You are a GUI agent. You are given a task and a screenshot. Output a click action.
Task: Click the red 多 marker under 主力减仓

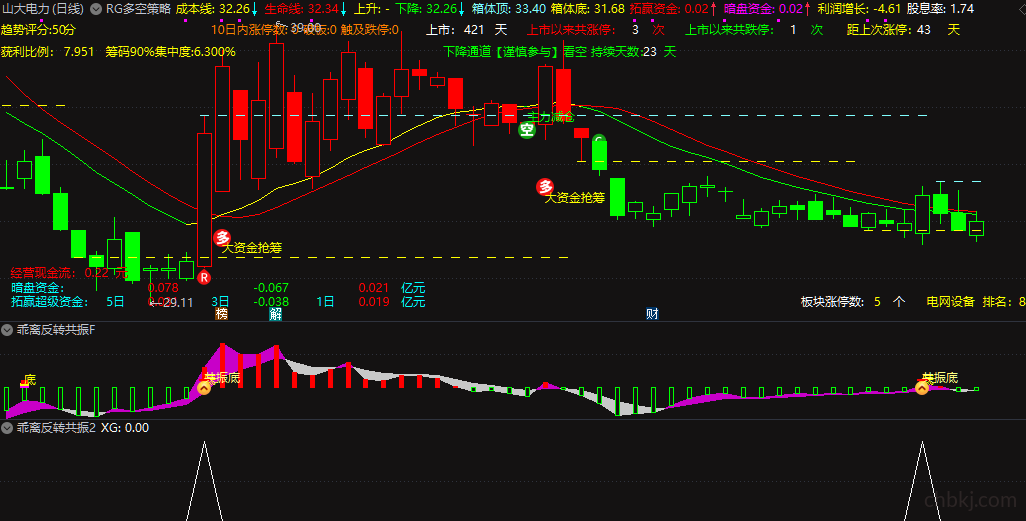coord(545,187)
